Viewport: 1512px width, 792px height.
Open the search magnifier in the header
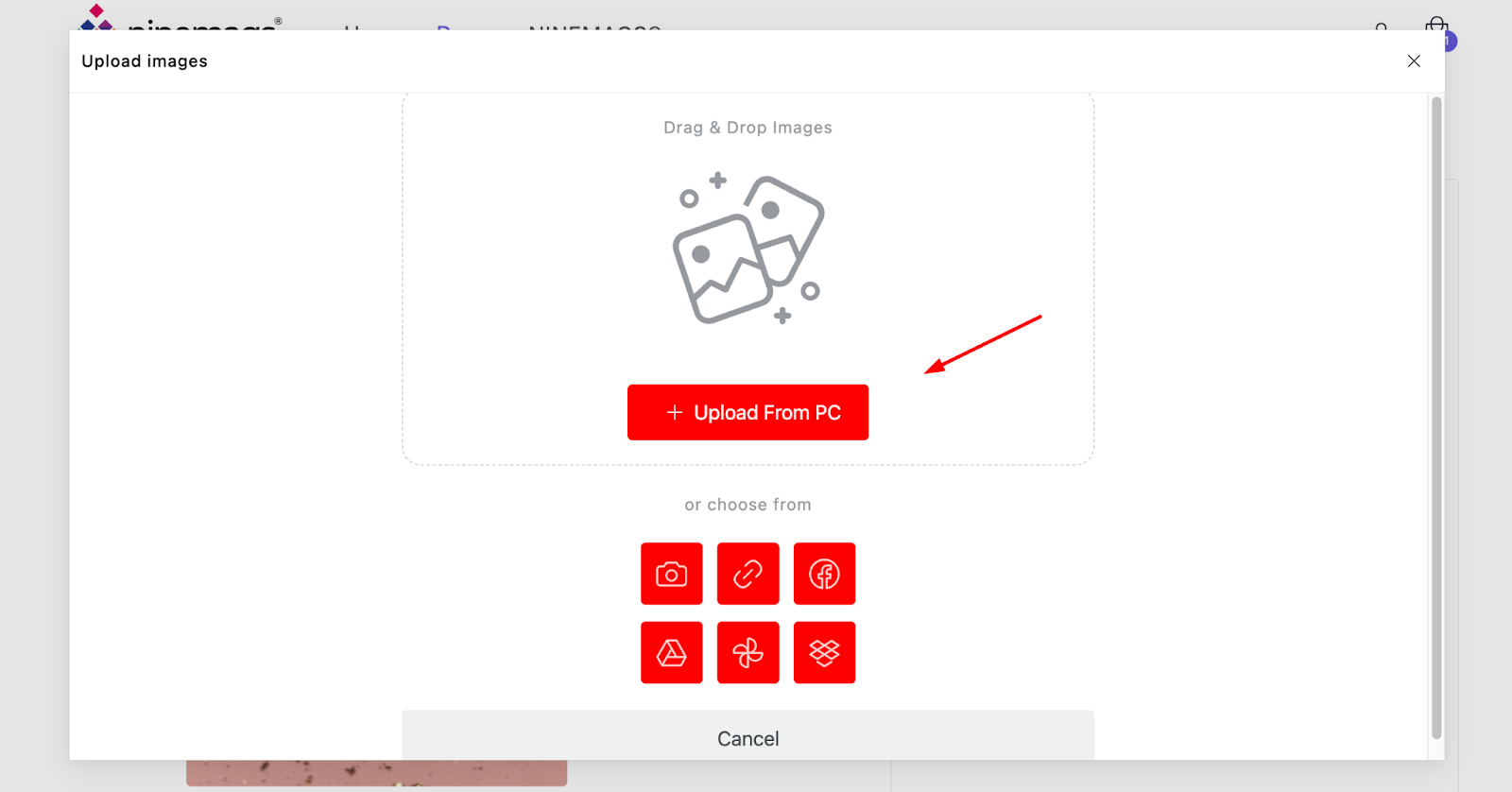(1382, 26)
